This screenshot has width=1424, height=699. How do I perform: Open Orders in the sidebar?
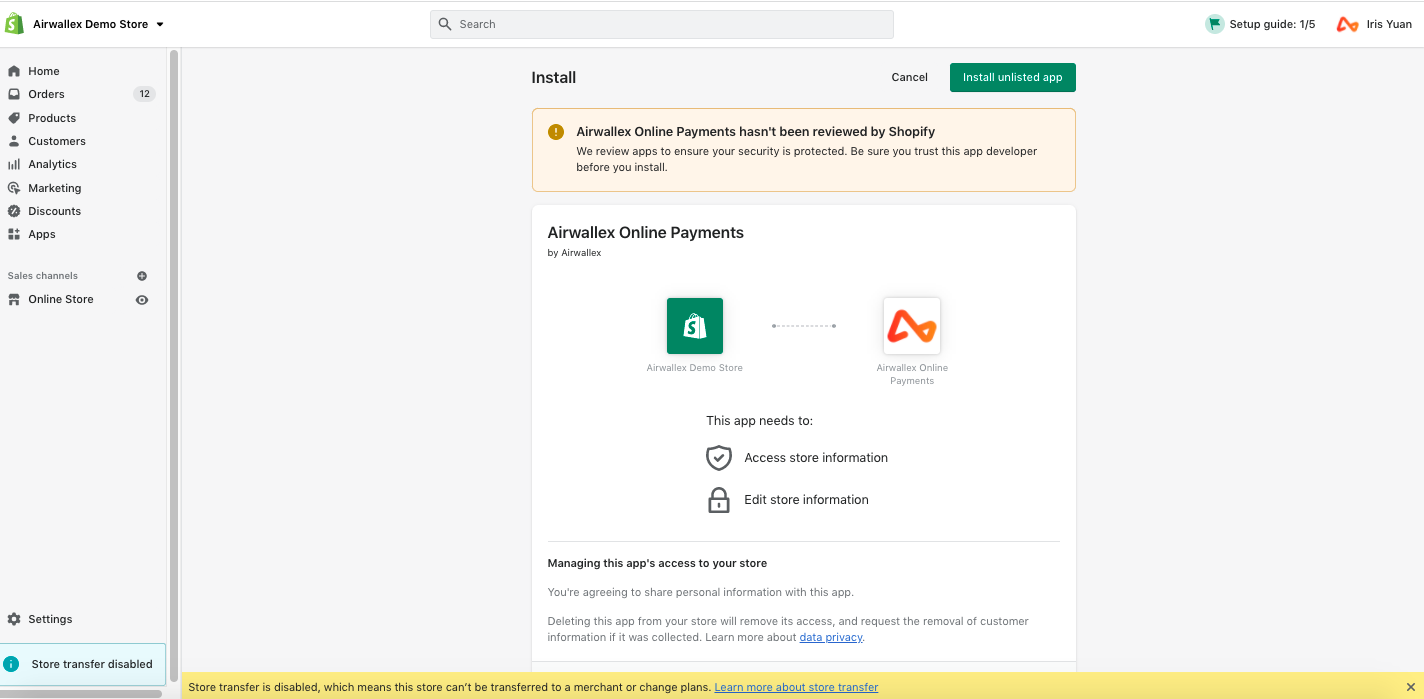[46, 94]
